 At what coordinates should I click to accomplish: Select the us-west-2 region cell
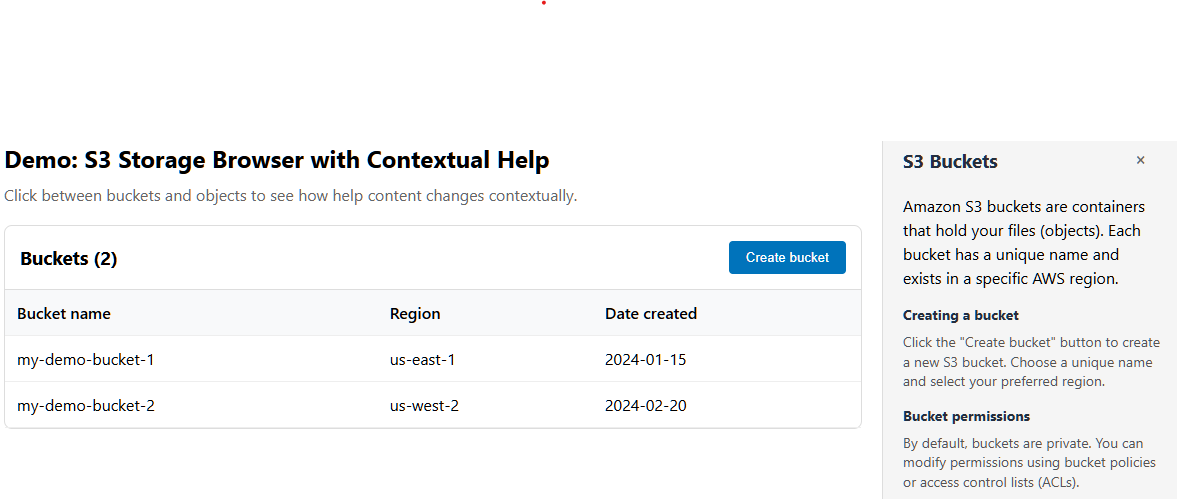[424, 407]
